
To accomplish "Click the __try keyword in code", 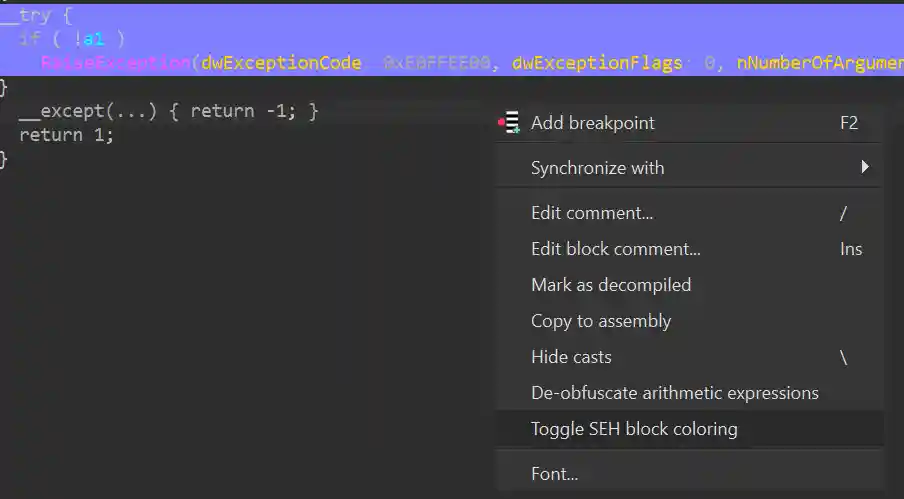I will click(x=27, y=16).
